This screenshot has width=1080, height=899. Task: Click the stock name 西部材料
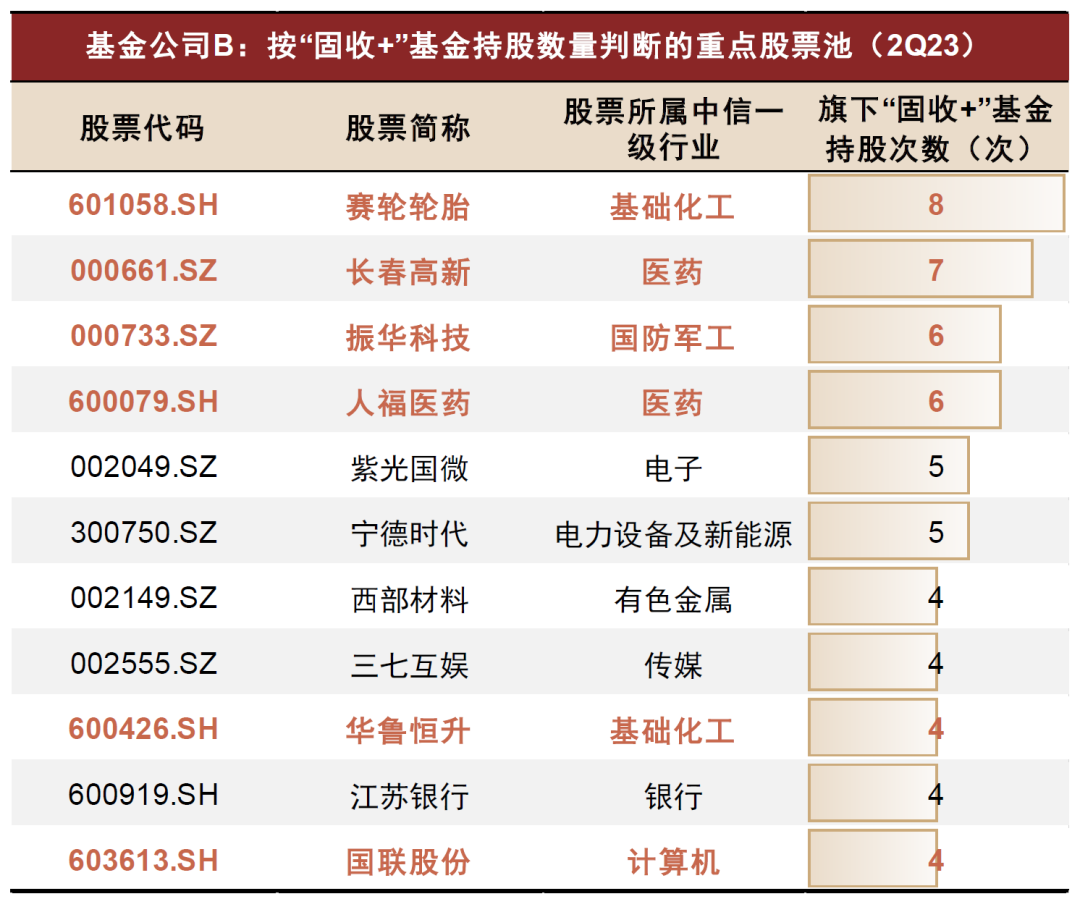pos(409,599)
